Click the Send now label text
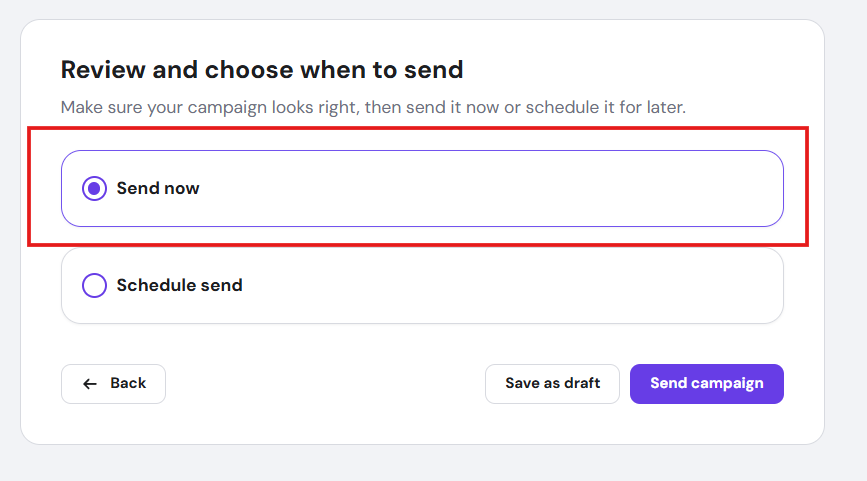 tap(158, 188)
